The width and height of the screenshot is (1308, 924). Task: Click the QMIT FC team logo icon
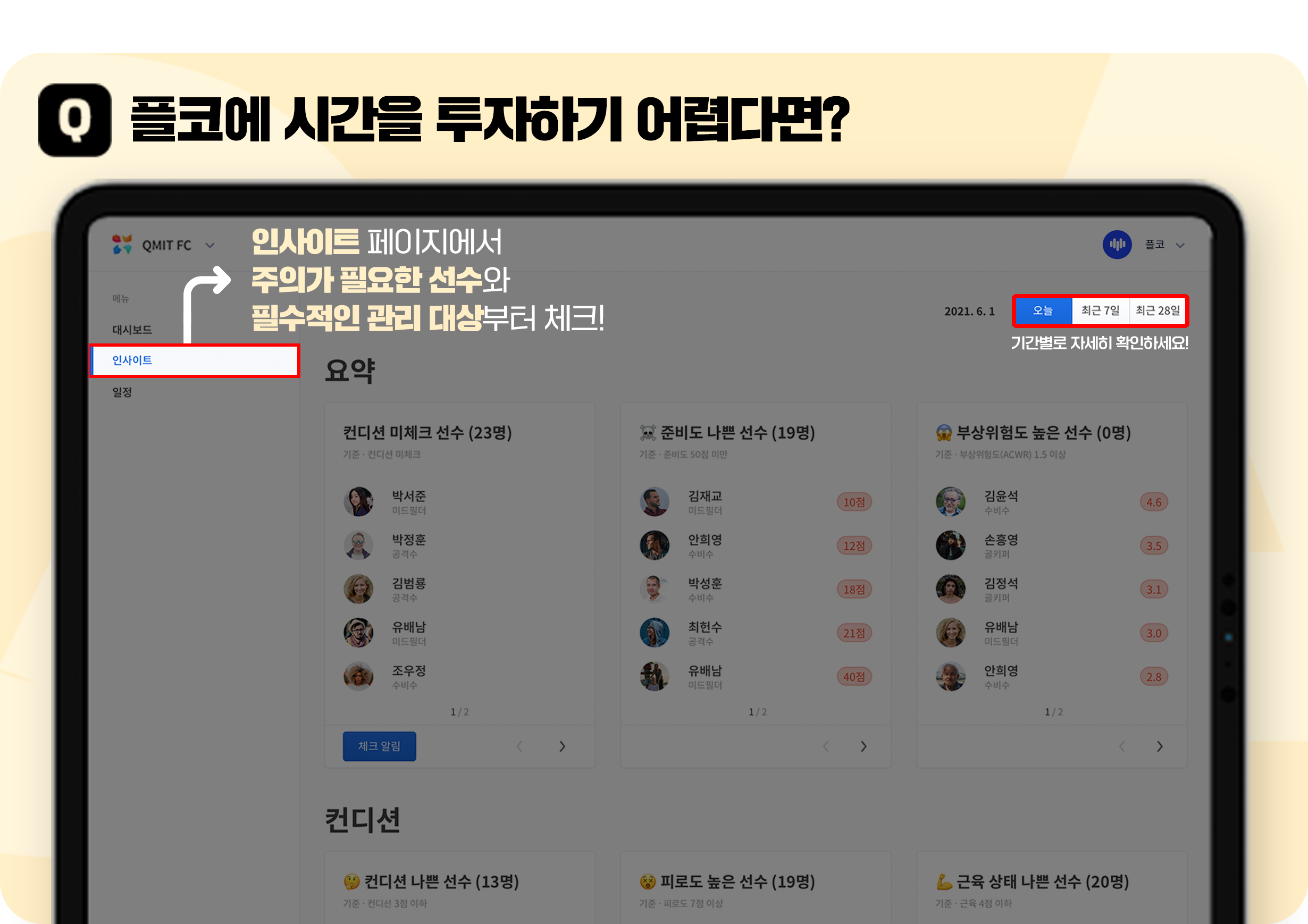click(122, 245)
